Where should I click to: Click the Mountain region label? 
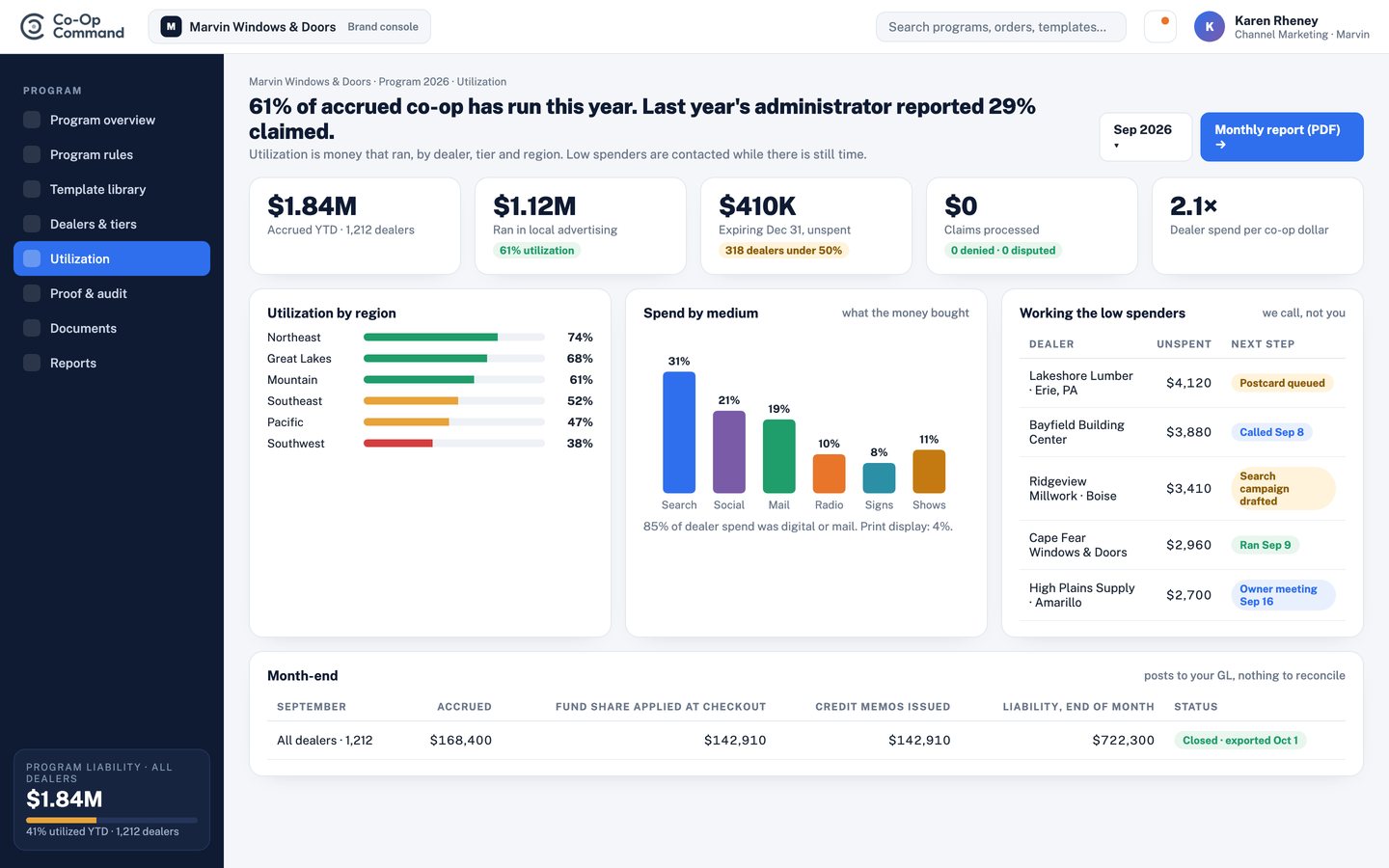[292, 380]
